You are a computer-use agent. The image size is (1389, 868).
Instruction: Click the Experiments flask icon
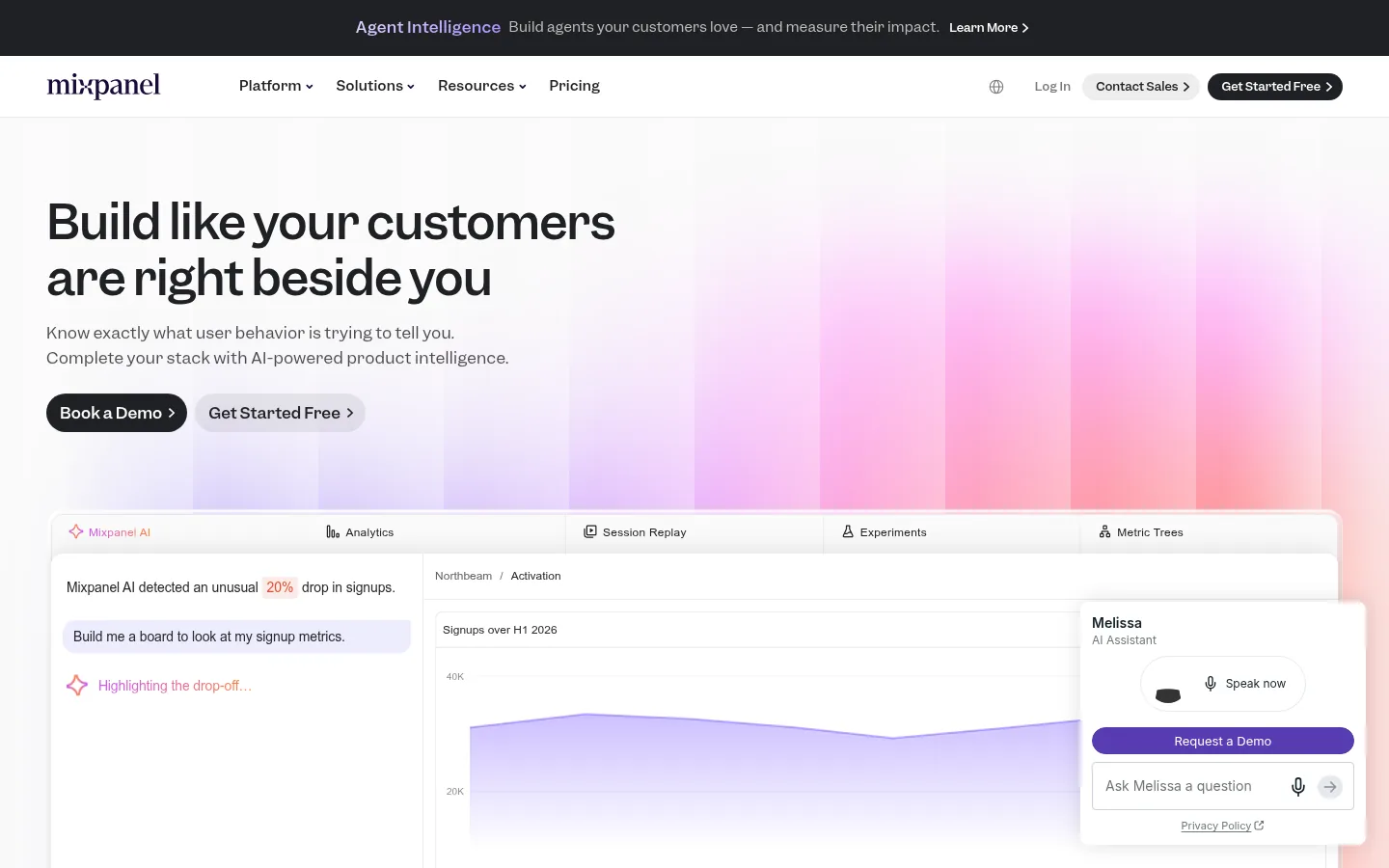(x=848, y=531)
